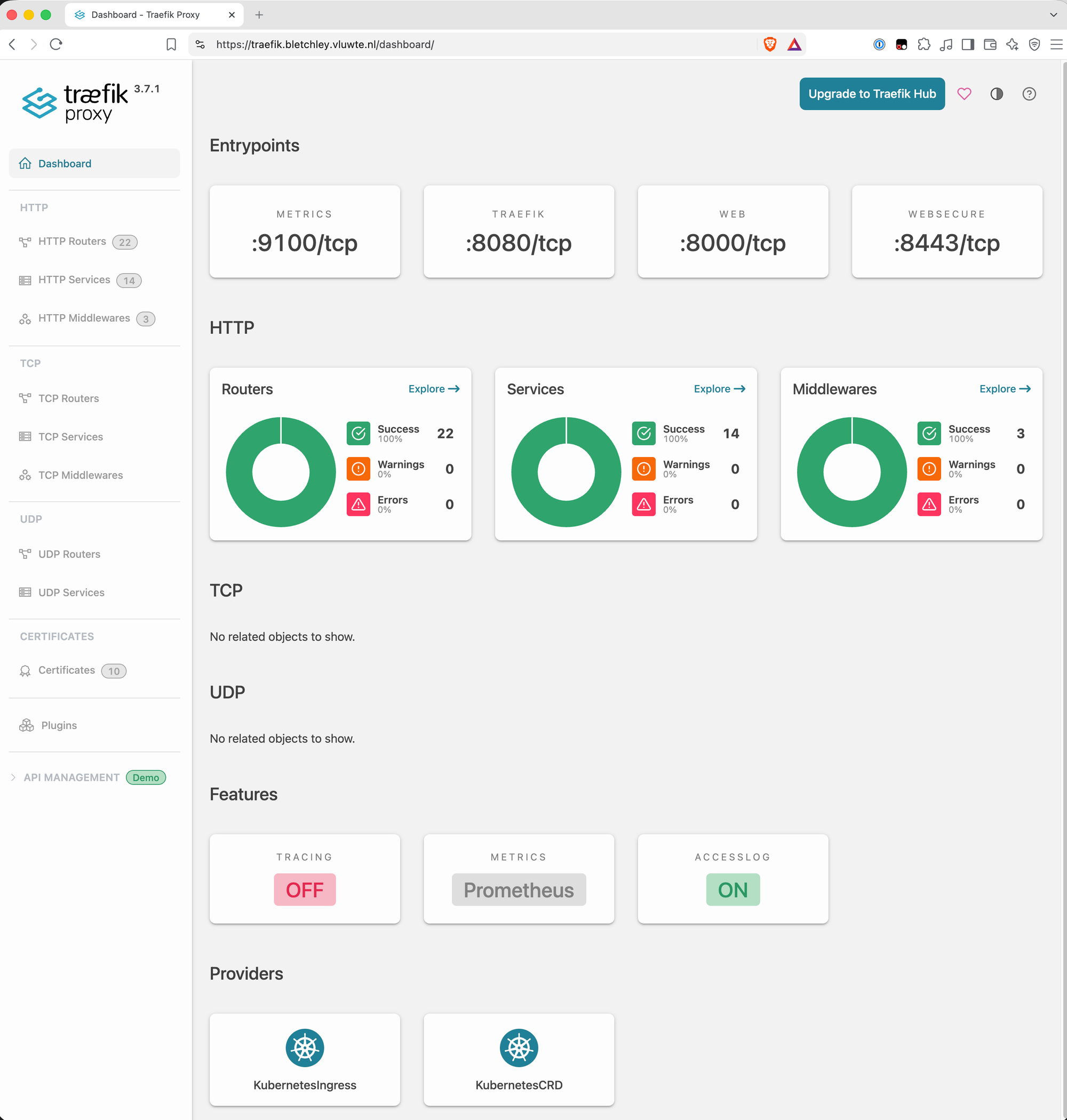Click the Certificates count badge 10
Screen dimensions: 1067x1120
click(114, 671)
